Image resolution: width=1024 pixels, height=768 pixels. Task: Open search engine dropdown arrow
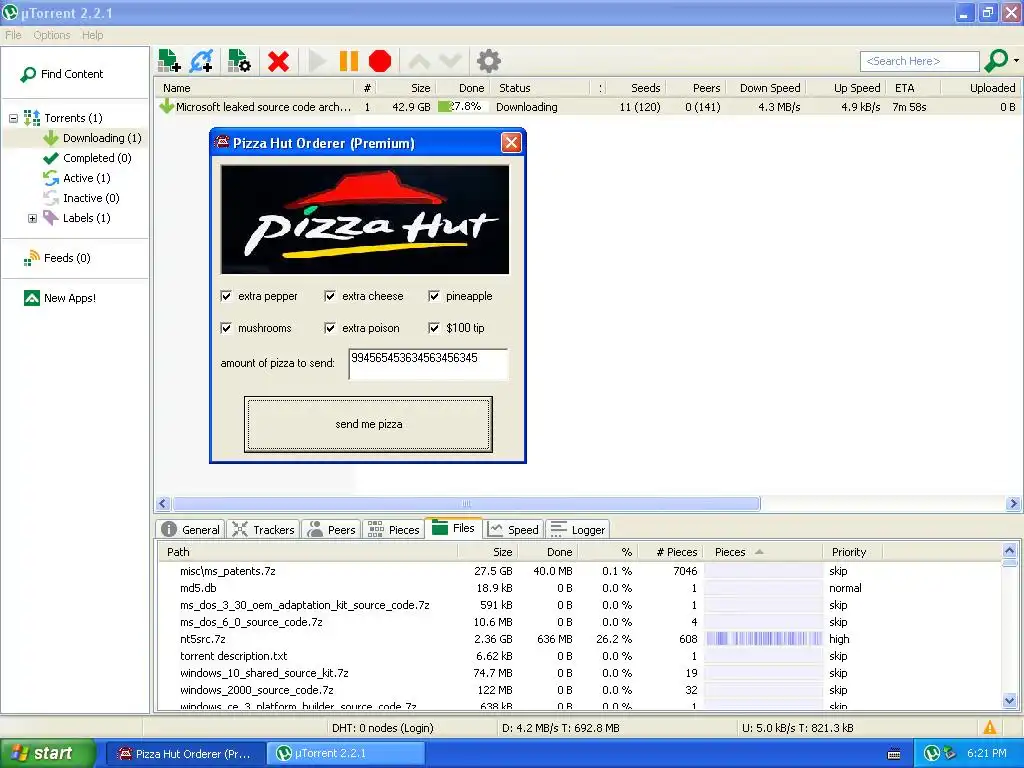coord(1016,61)
